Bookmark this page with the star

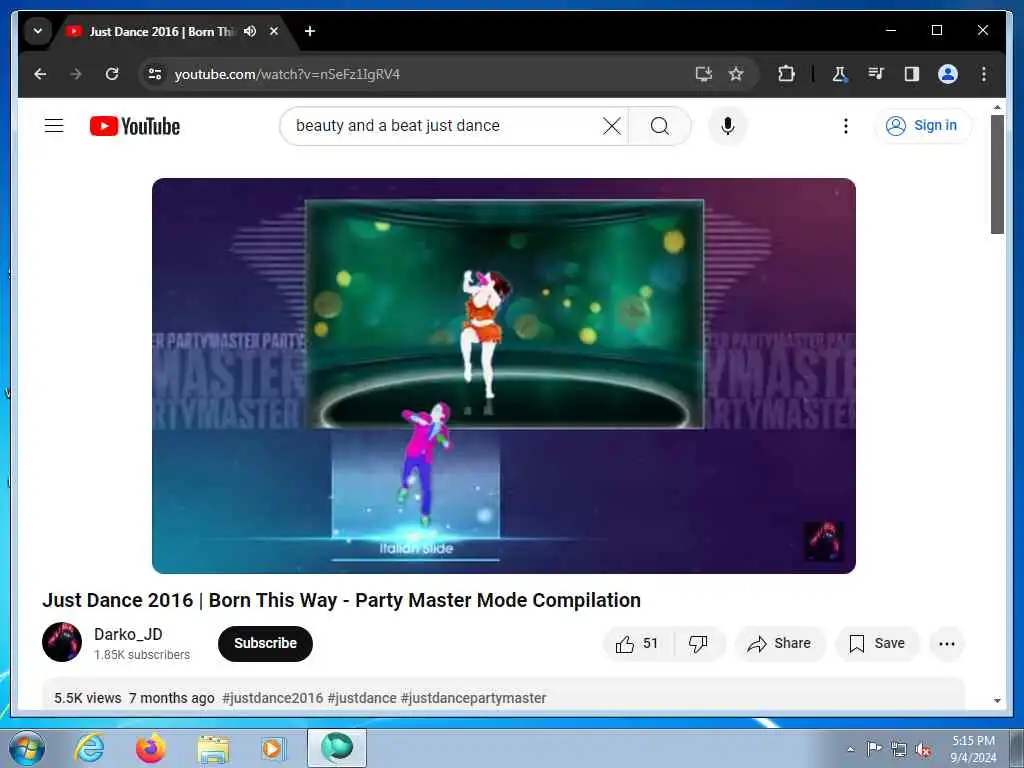[736, 74]
